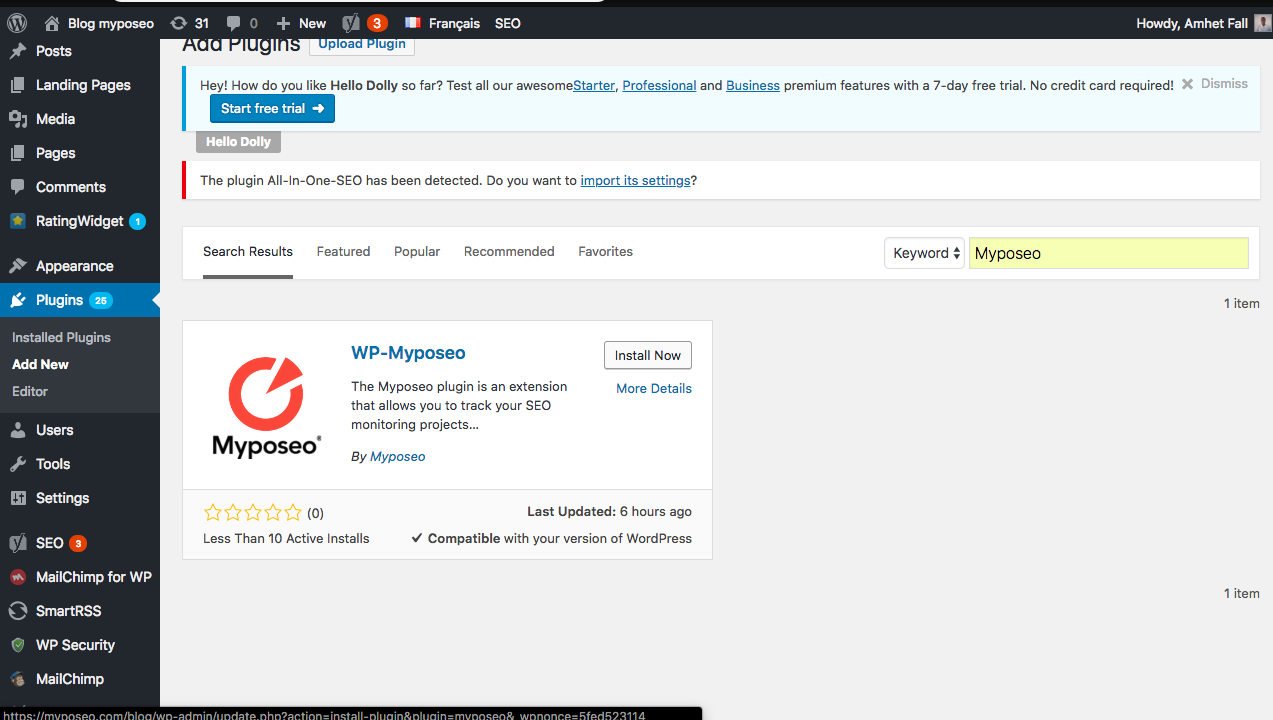Image resolution: width=1273 pixels, height=720 pixels.
Task: Click the Pages sidebar icon
Action: 18,153
